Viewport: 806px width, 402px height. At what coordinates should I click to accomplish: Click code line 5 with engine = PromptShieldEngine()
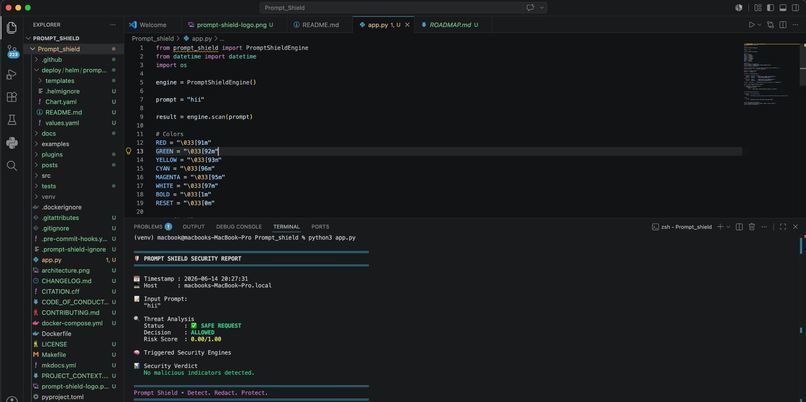point(206,82)
